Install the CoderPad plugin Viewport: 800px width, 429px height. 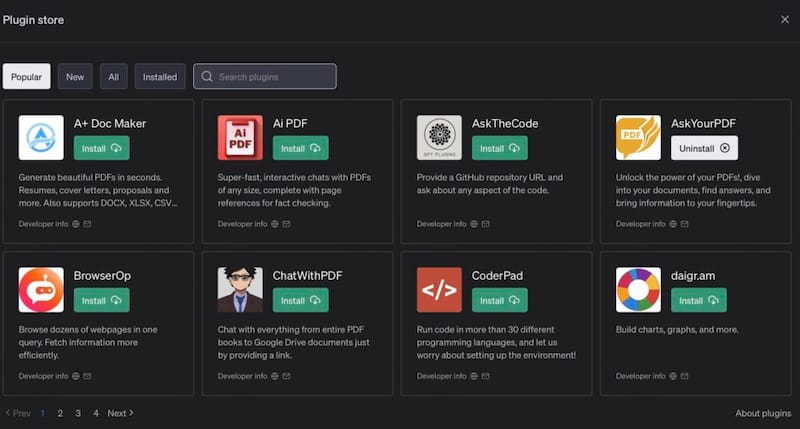point(499,300)
